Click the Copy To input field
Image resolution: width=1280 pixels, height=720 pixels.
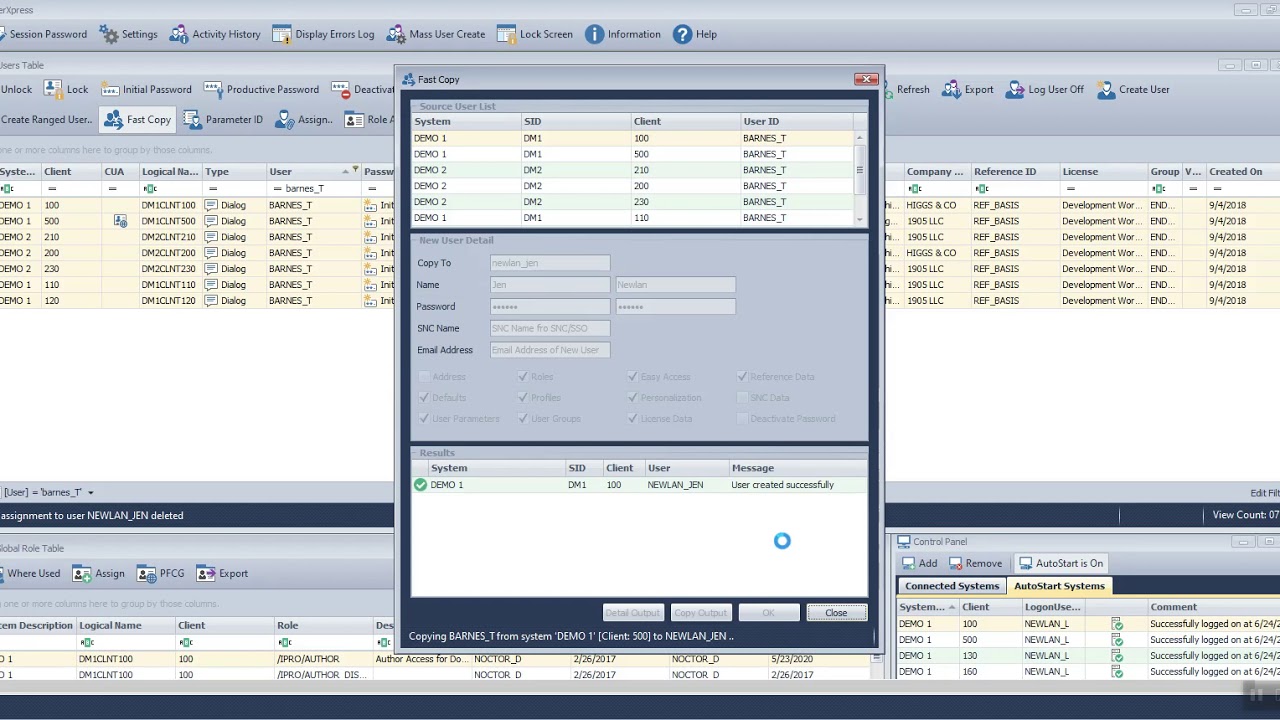(550, 263)
